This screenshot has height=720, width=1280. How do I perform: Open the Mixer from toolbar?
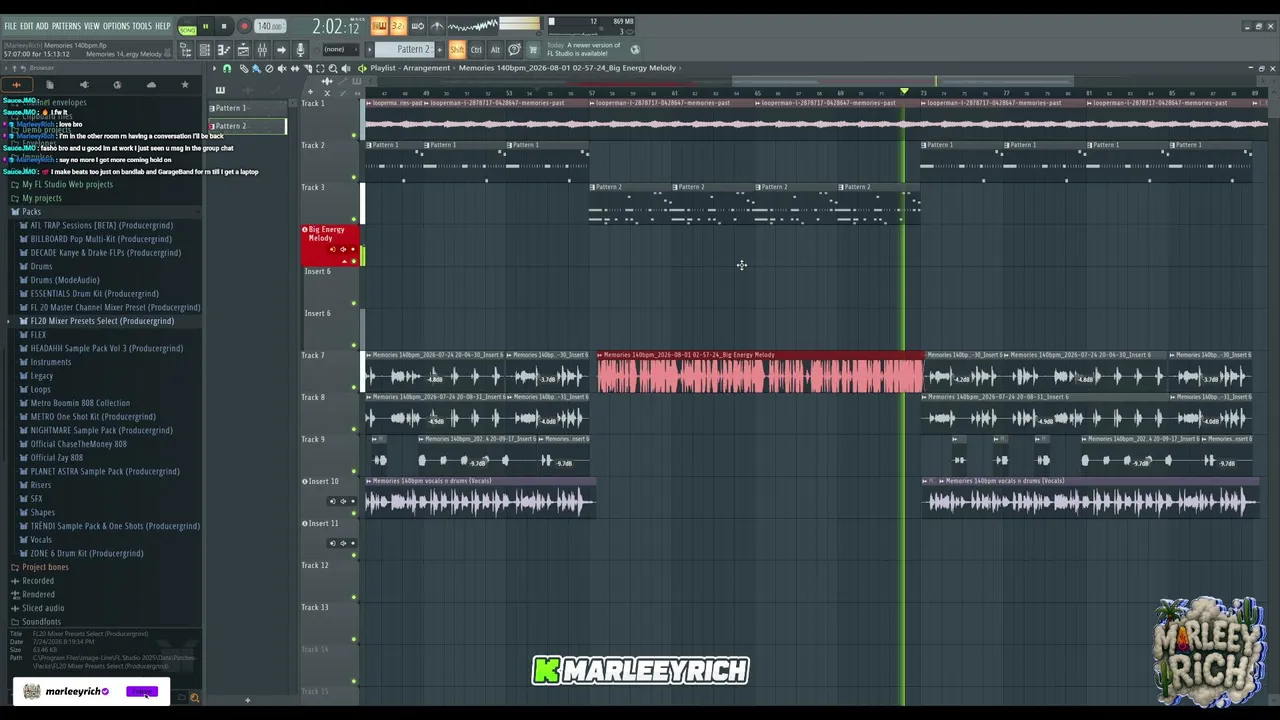coord(262,50)
